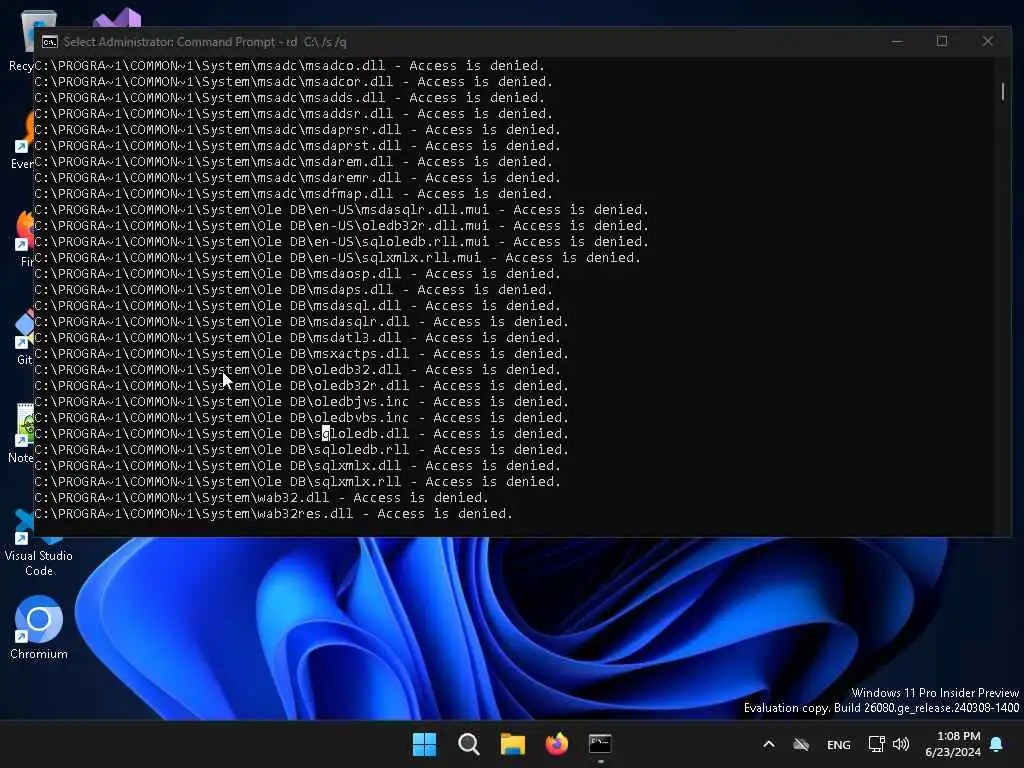This screenshot has width=1024, height=768.
Task: Open the notification bell icon
Action: click(997, 744)
